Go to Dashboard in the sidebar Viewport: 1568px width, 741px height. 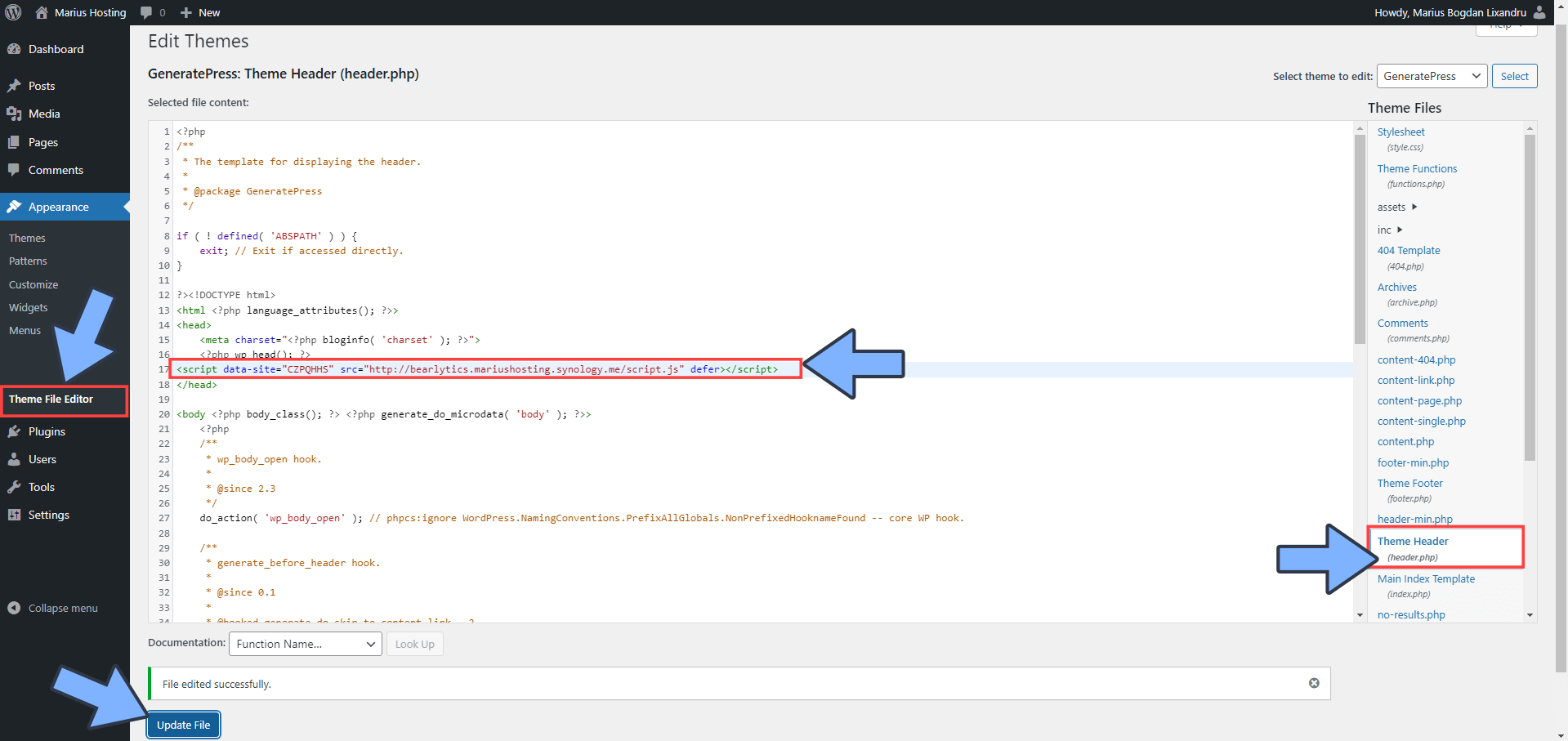pos(56,49)
